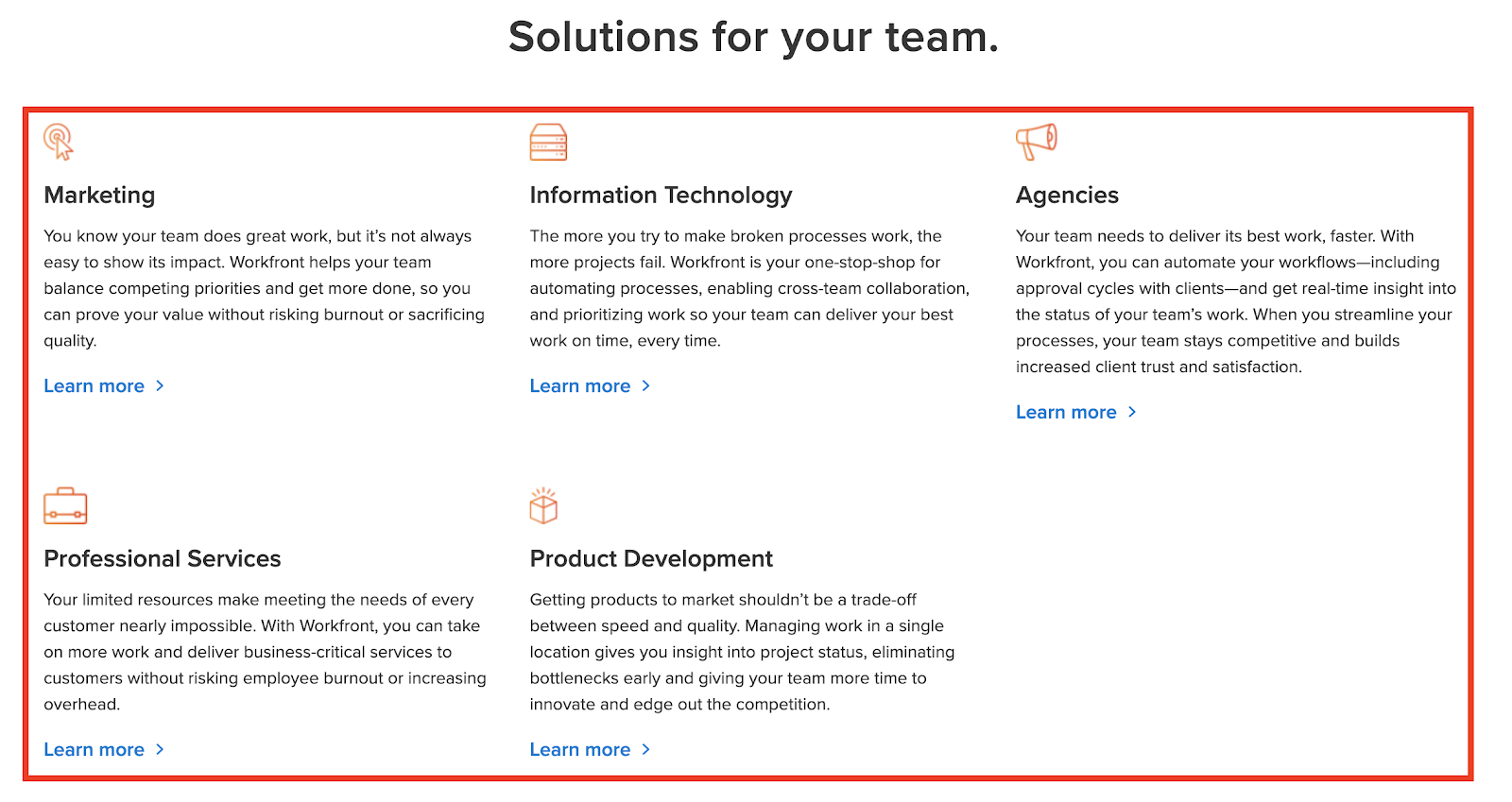Click the Product Development description paragraph

point(743,652)
